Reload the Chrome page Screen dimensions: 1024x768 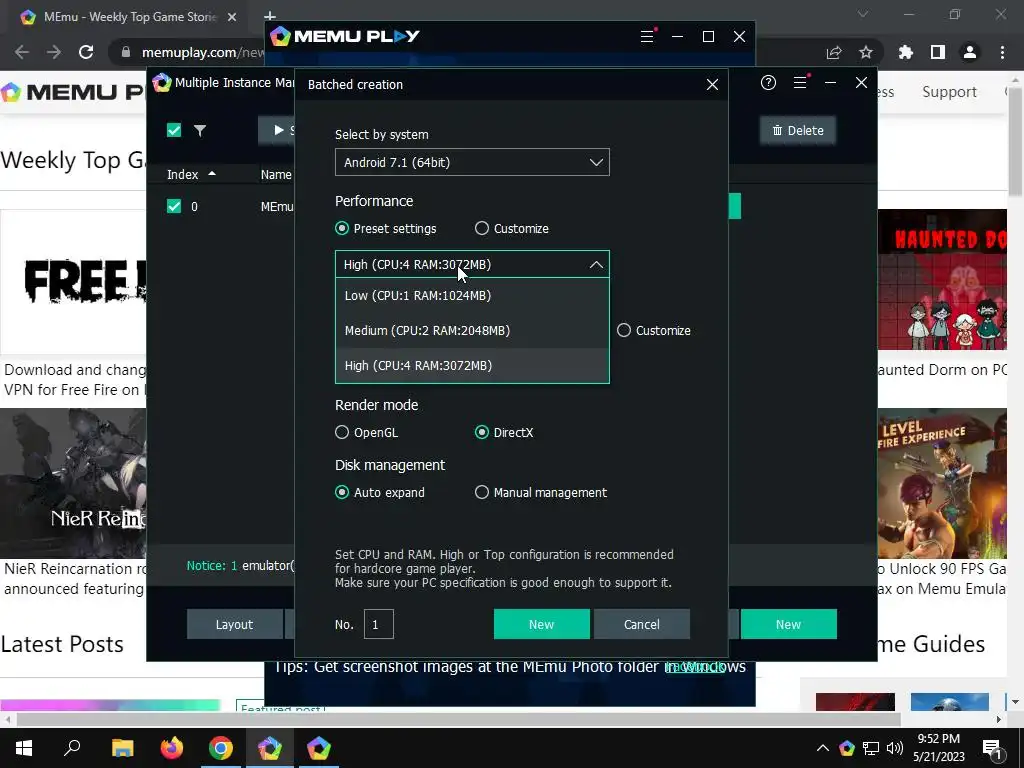(x=86, y=52)
